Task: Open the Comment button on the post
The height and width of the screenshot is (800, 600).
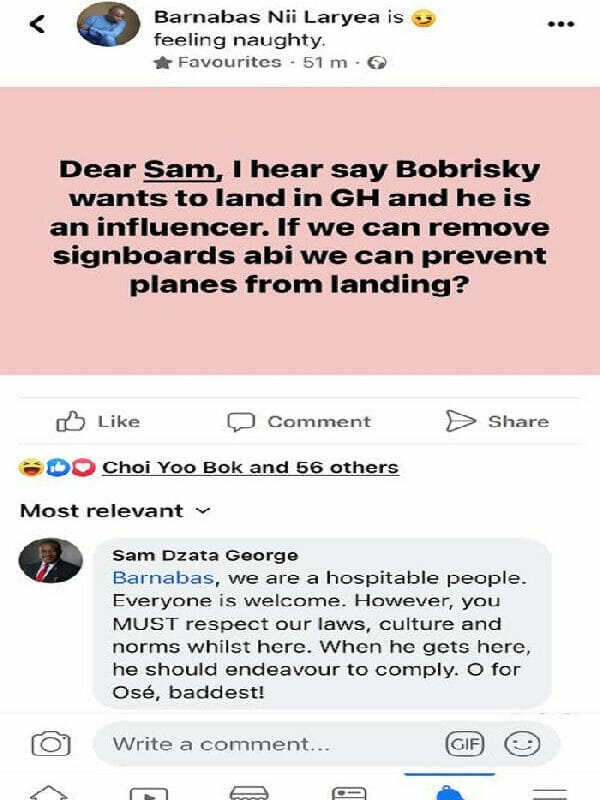Action: click(299, 421)
